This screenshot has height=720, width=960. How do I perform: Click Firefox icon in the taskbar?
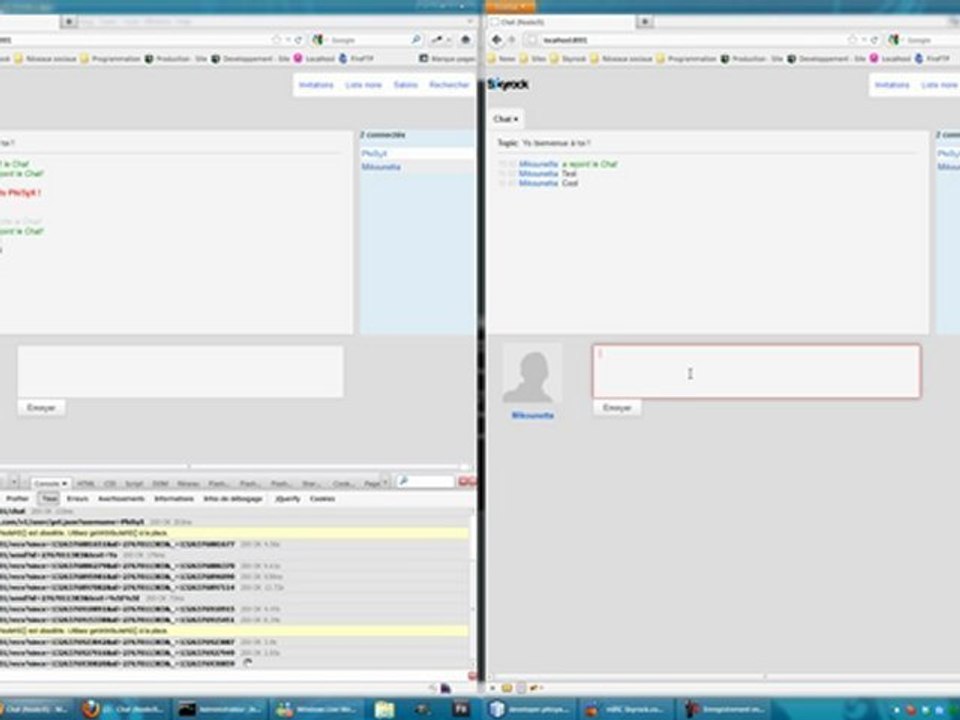pos(91,709)
